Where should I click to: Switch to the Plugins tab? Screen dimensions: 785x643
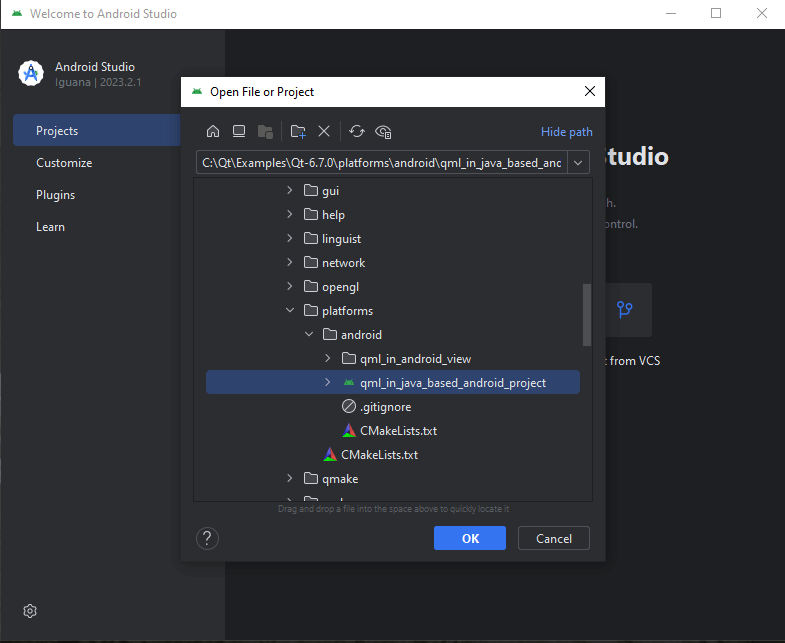(56, 195)
